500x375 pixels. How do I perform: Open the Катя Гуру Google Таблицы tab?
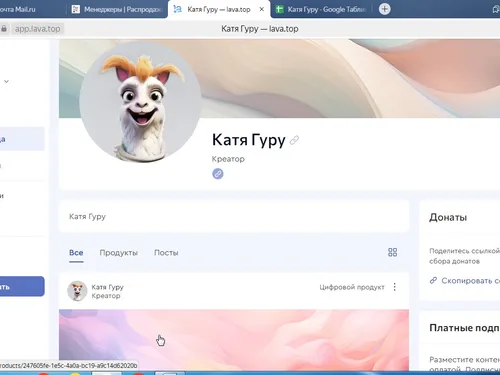coord(322,9)
